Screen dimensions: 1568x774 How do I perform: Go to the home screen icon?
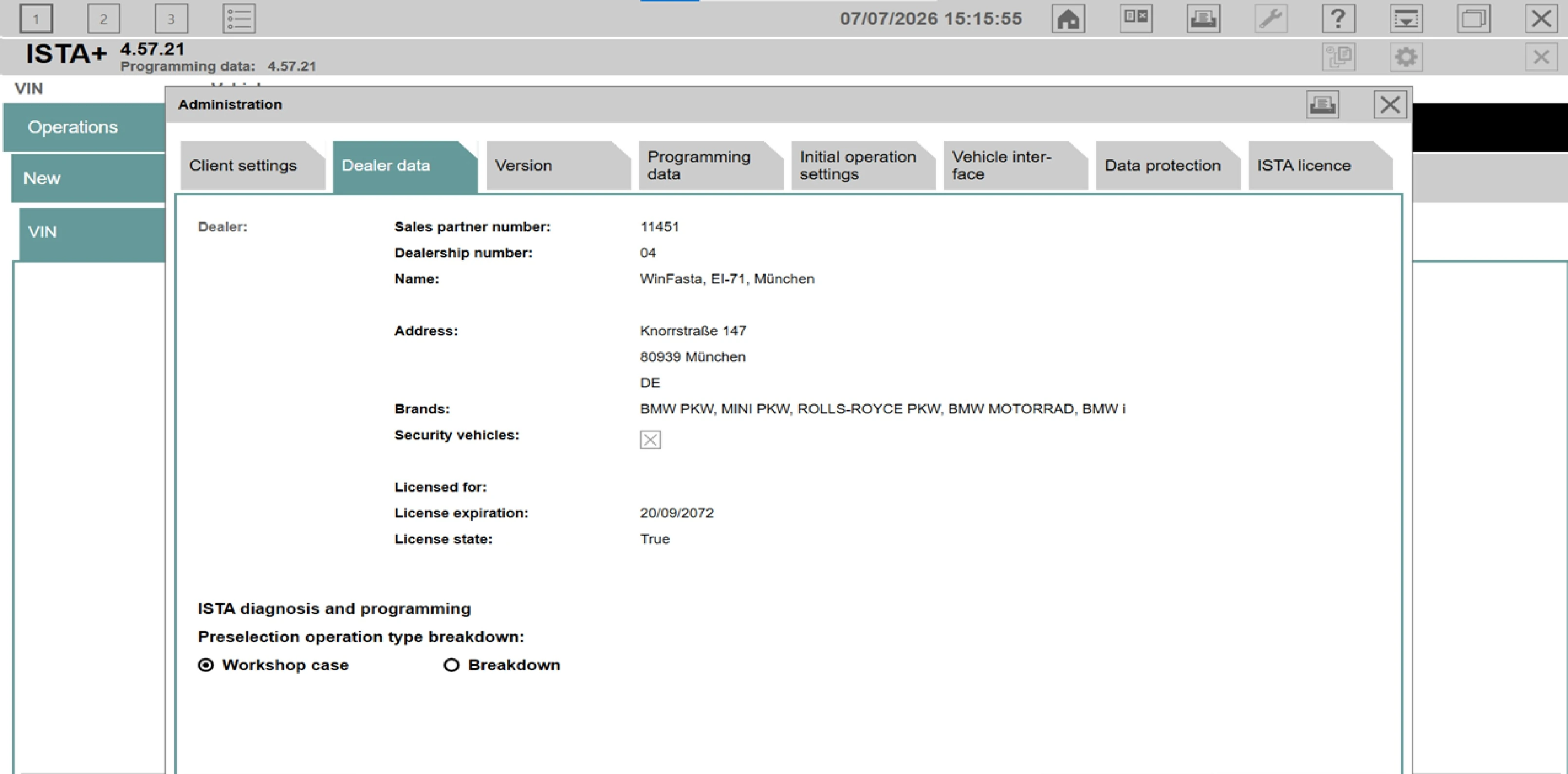coord(1068,19)
